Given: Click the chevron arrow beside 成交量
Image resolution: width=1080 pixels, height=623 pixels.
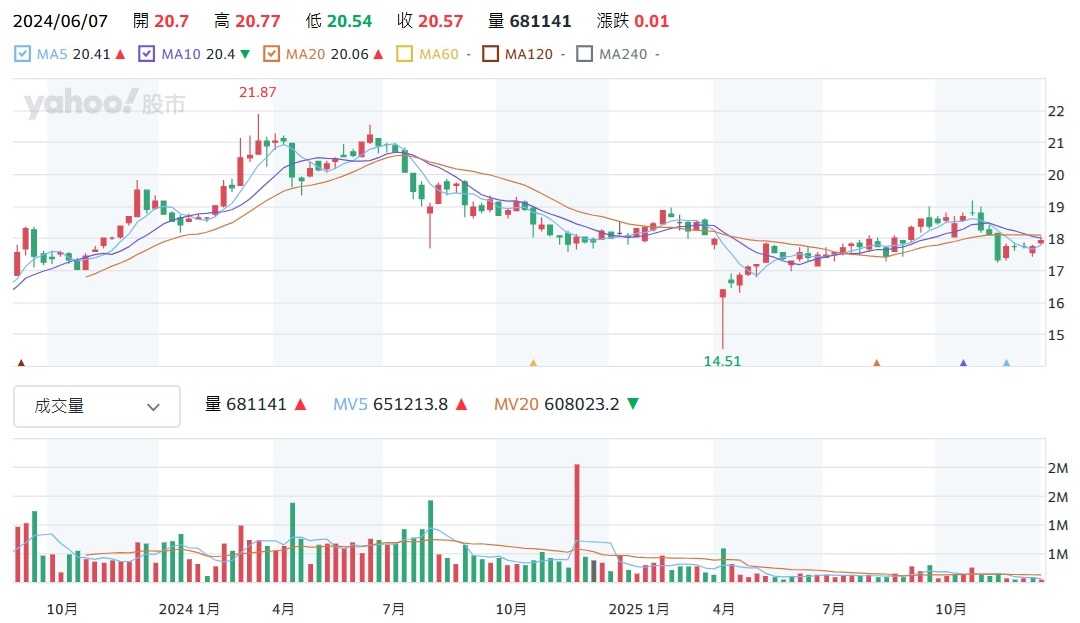Looking at the screenshot, I should 153,407.
